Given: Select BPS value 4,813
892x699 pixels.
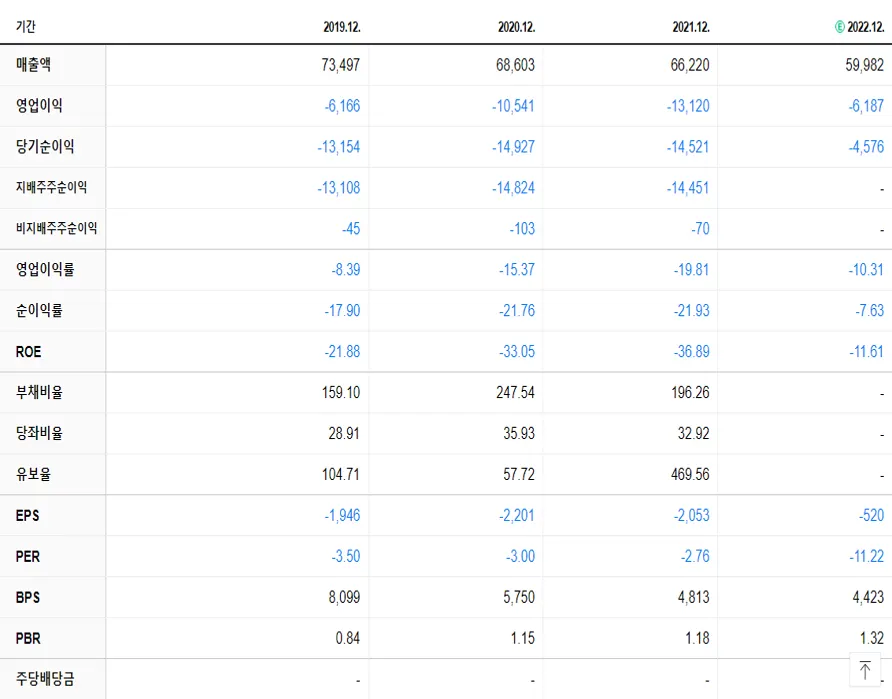Looking at the screenshot, I should (x=693, y=597).
